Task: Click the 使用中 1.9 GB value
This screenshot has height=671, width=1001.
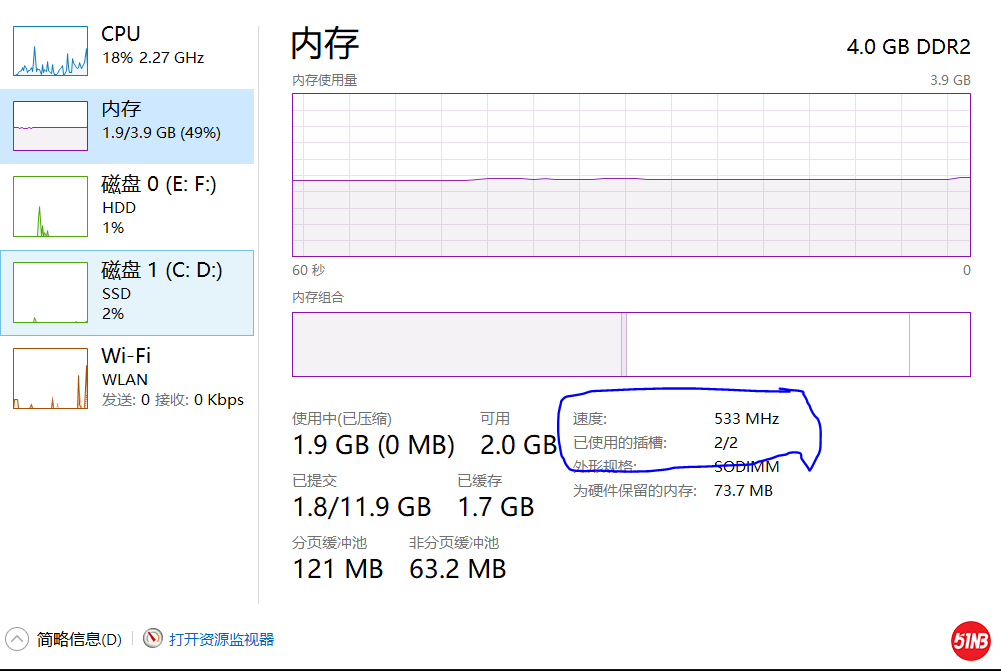Action: click(372, 445)
